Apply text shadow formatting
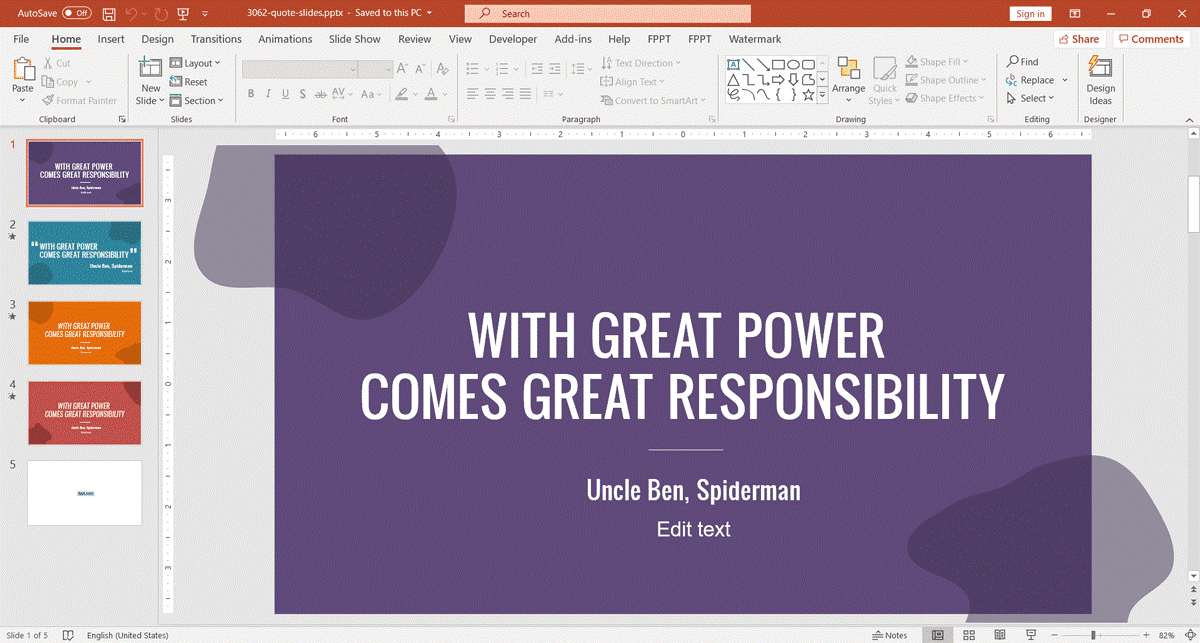Screen dimensions: 1200x643 [302, 93]
